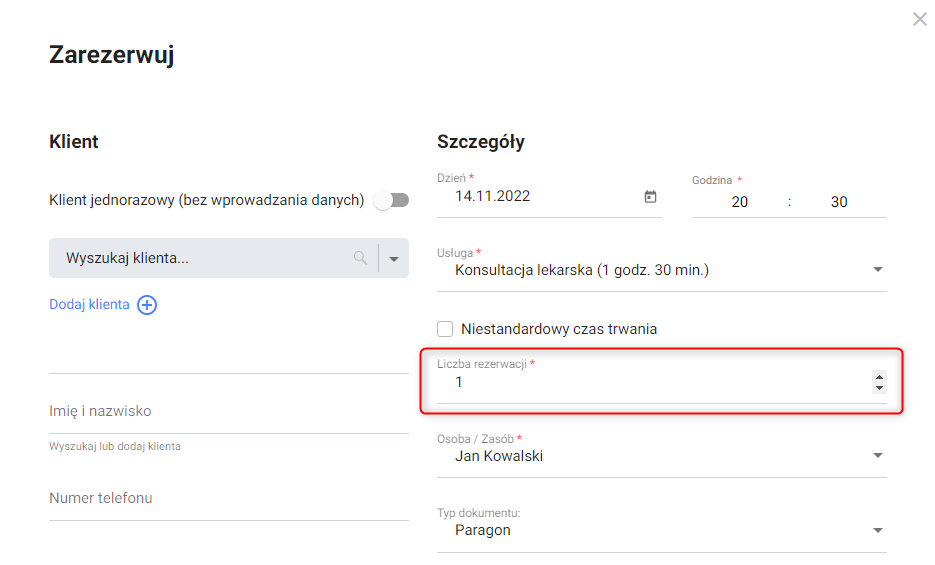Click the plus circle icon beside Dodaj klienta

point(147,305)
